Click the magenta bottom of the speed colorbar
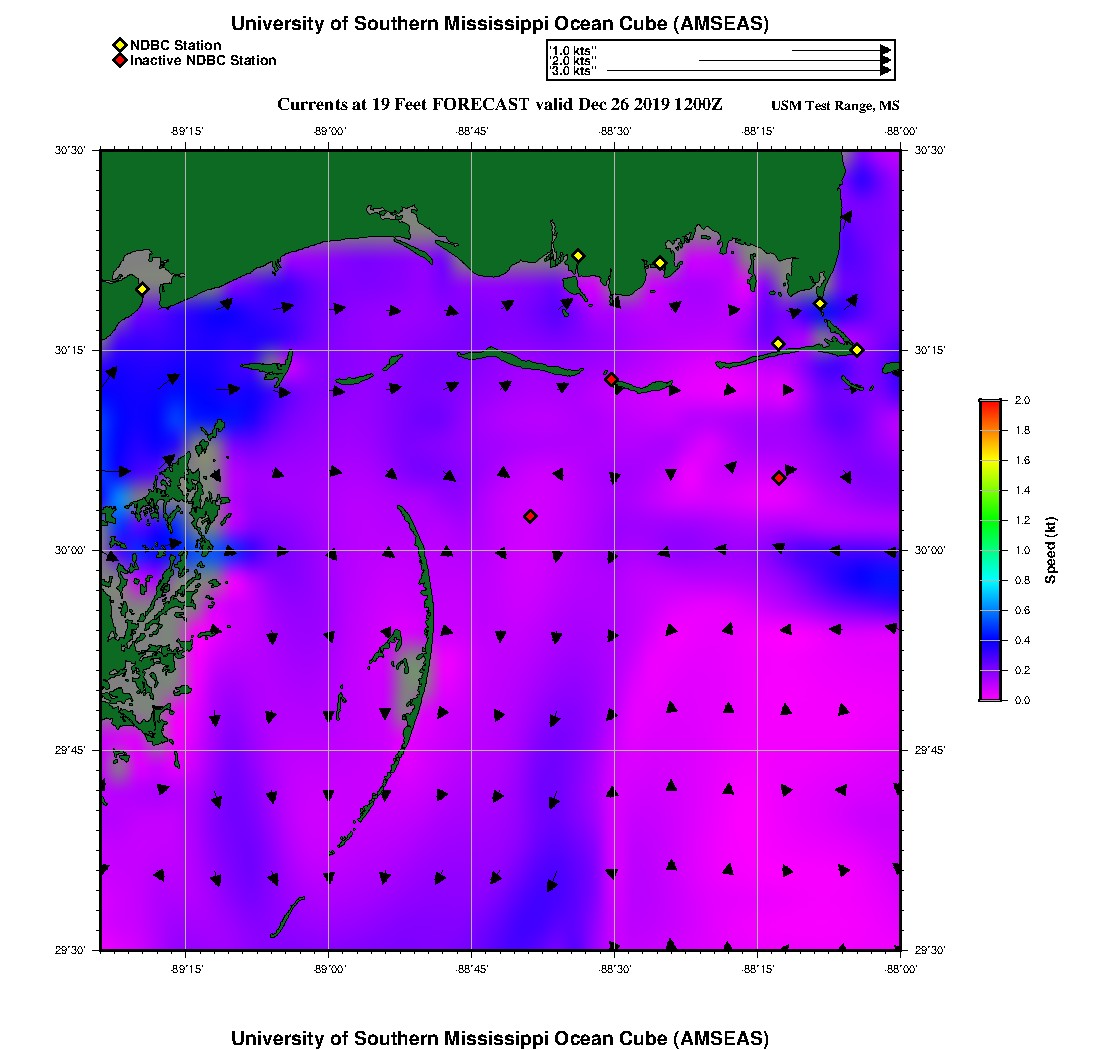Viewport: 1100px width, 1050px height. (989, 696)
